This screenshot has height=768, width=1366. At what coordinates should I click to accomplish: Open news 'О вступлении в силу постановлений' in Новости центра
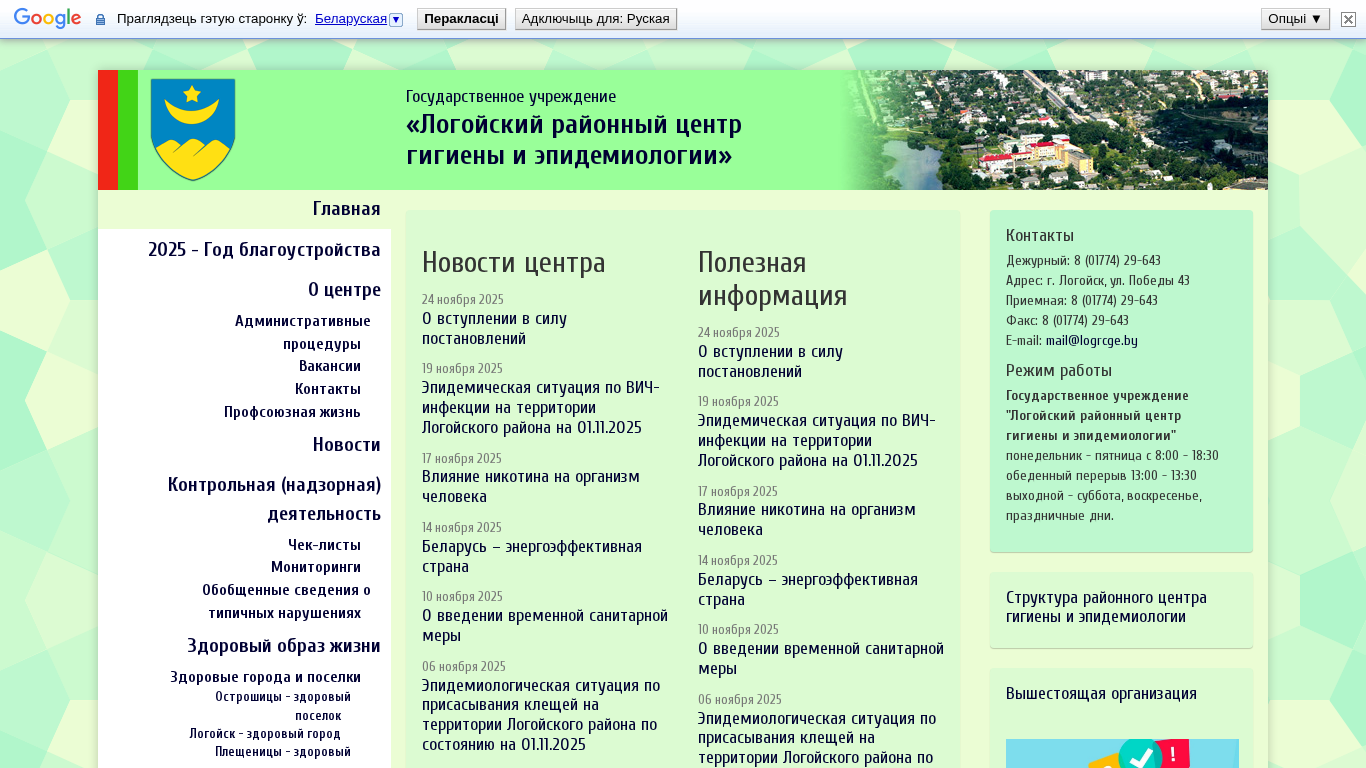click(x=494, y=329)
